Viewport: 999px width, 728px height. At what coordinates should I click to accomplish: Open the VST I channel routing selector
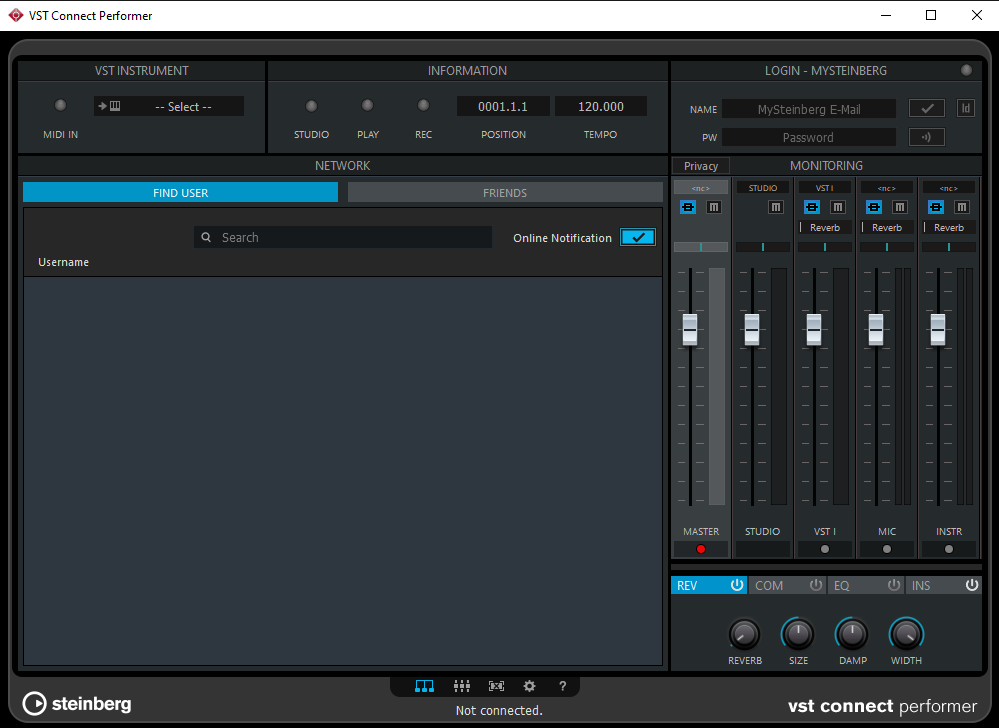tap(824, 188)
